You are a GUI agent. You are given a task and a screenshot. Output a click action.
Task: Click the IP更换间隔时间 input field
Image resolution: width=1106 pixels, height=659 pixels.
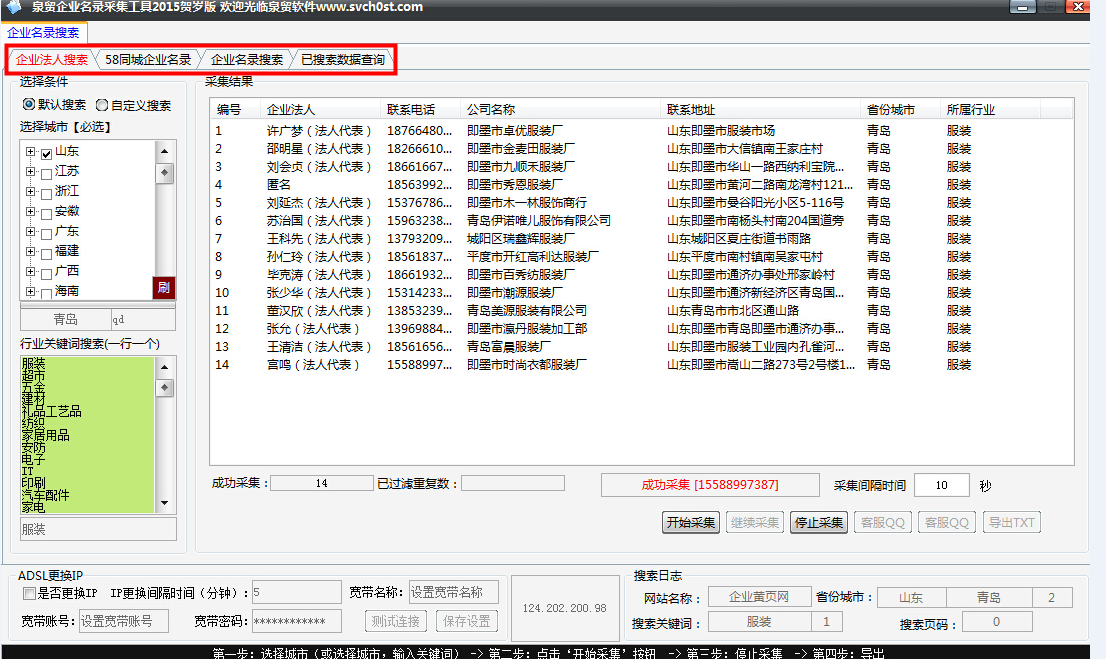tap(296, 593)
